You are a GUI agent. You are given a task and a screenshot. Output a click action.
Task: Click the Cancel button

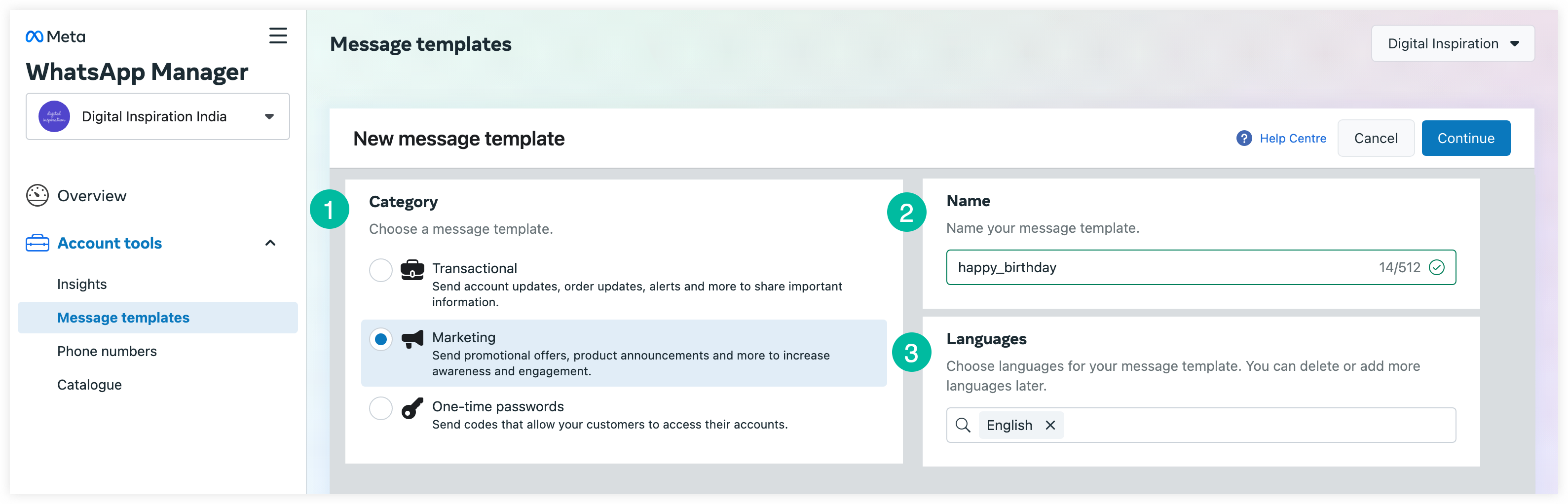click(x=1376, y=138)
